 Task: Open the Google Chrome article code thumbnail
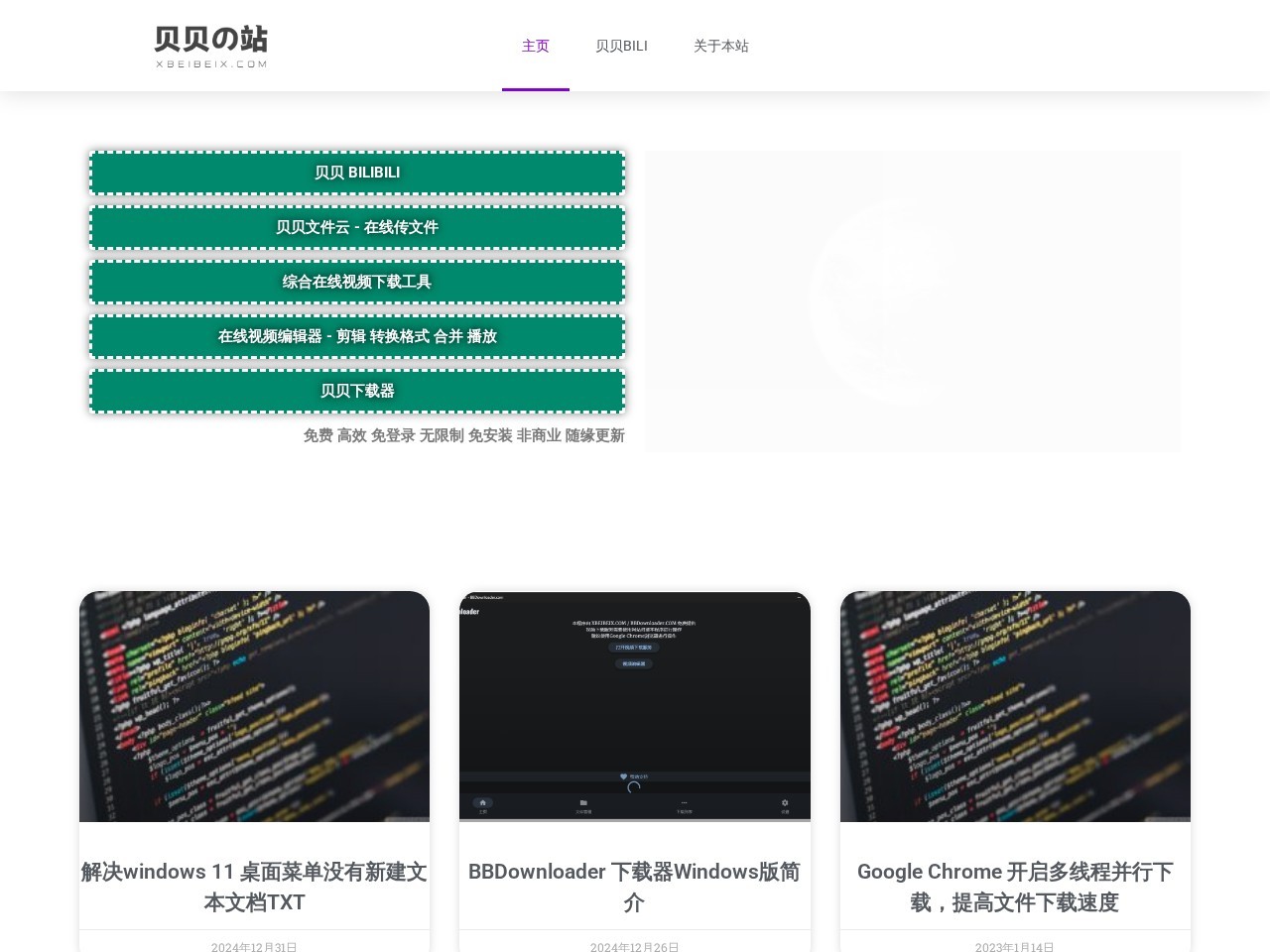click(1015, 706)
